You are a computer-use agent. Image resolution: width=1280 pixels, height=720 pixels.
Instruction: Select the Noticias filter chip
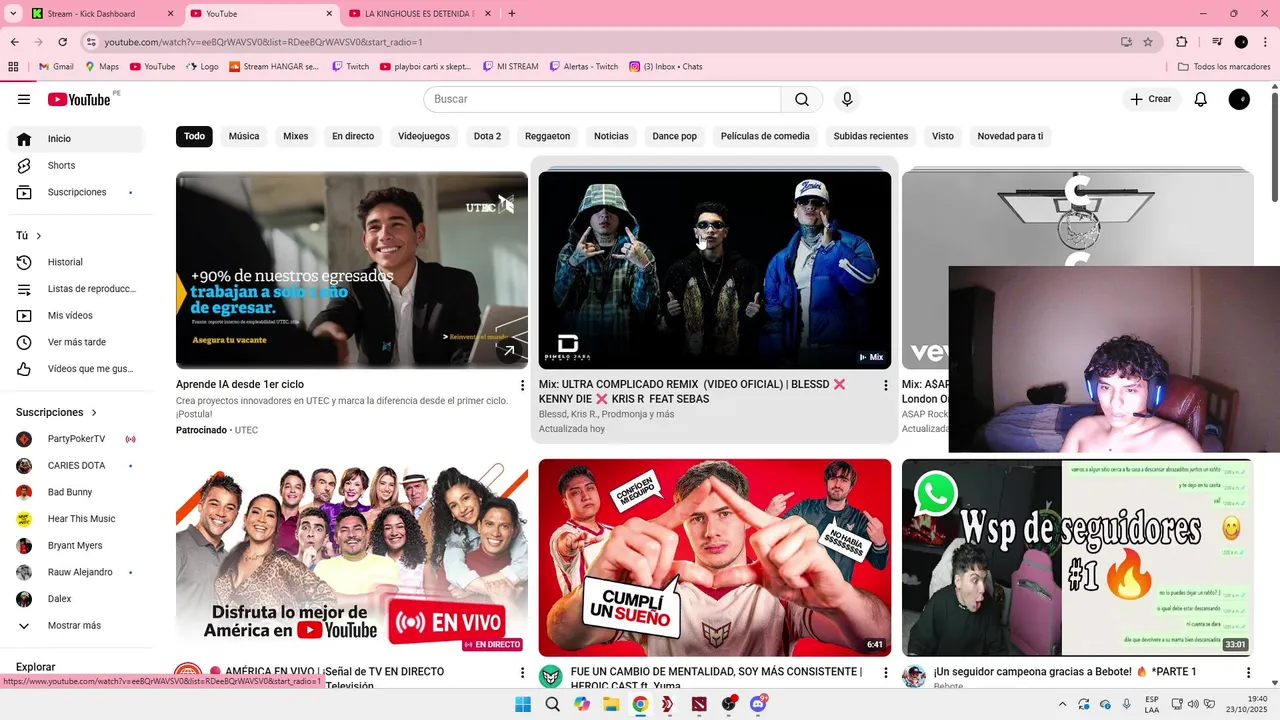coord(611,136)
